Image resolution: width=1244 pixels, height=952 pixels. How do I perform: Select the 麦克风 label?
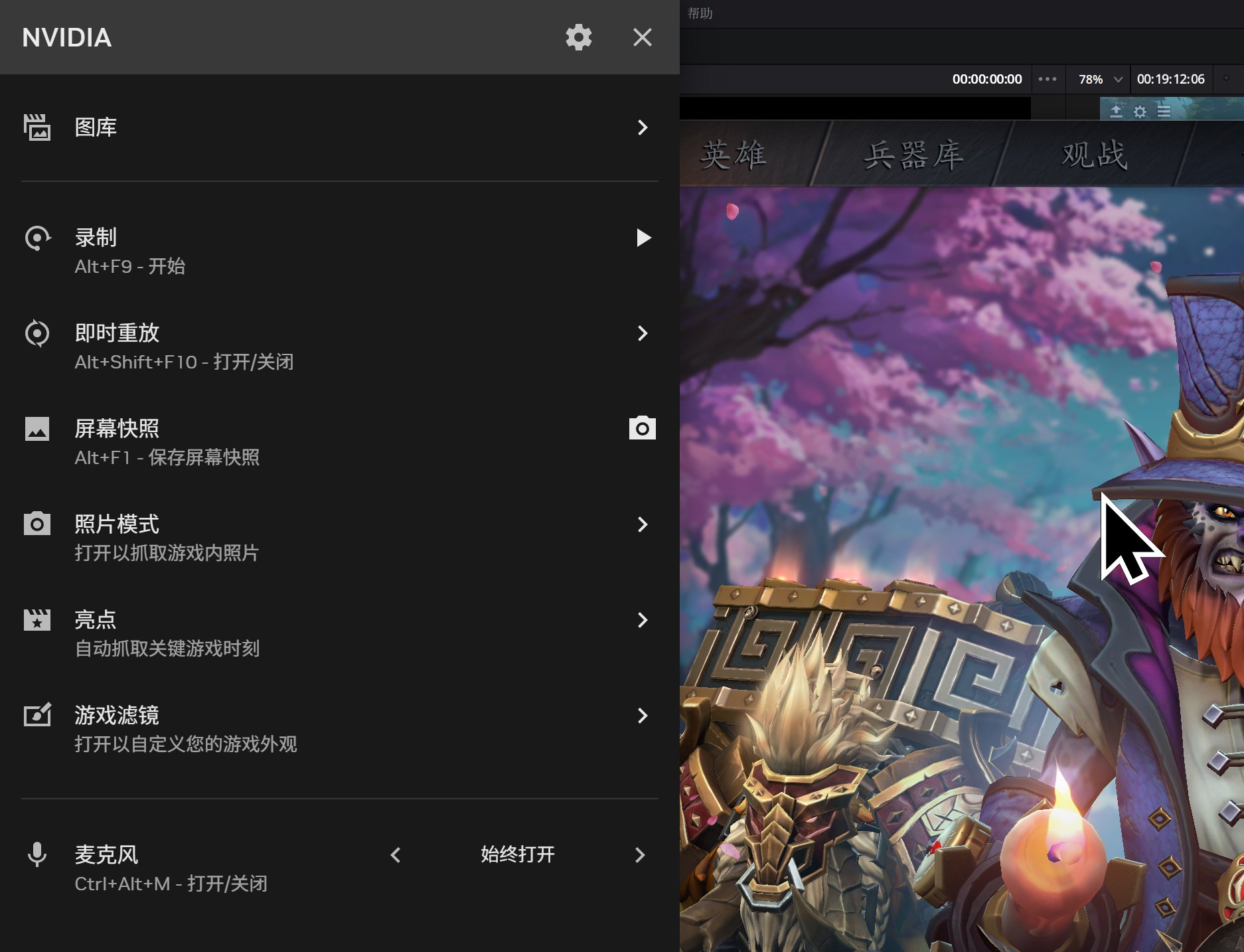click(x=106, y=854)
